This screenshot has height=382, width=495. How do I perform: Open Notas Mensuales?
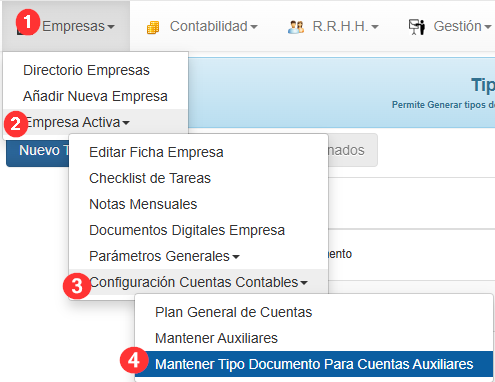(199, 204)
